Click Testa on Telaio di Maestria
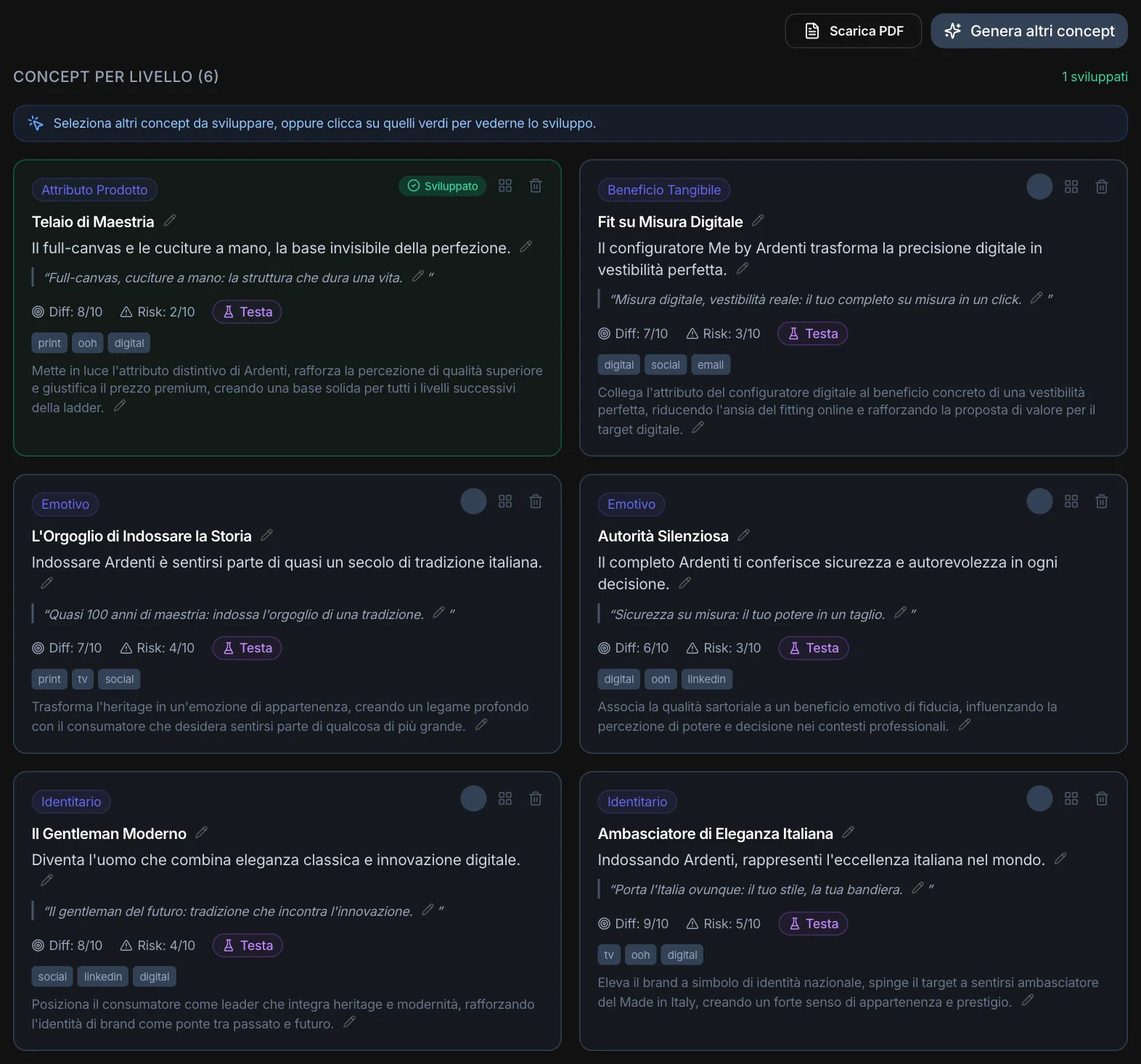 pos(247,312)
